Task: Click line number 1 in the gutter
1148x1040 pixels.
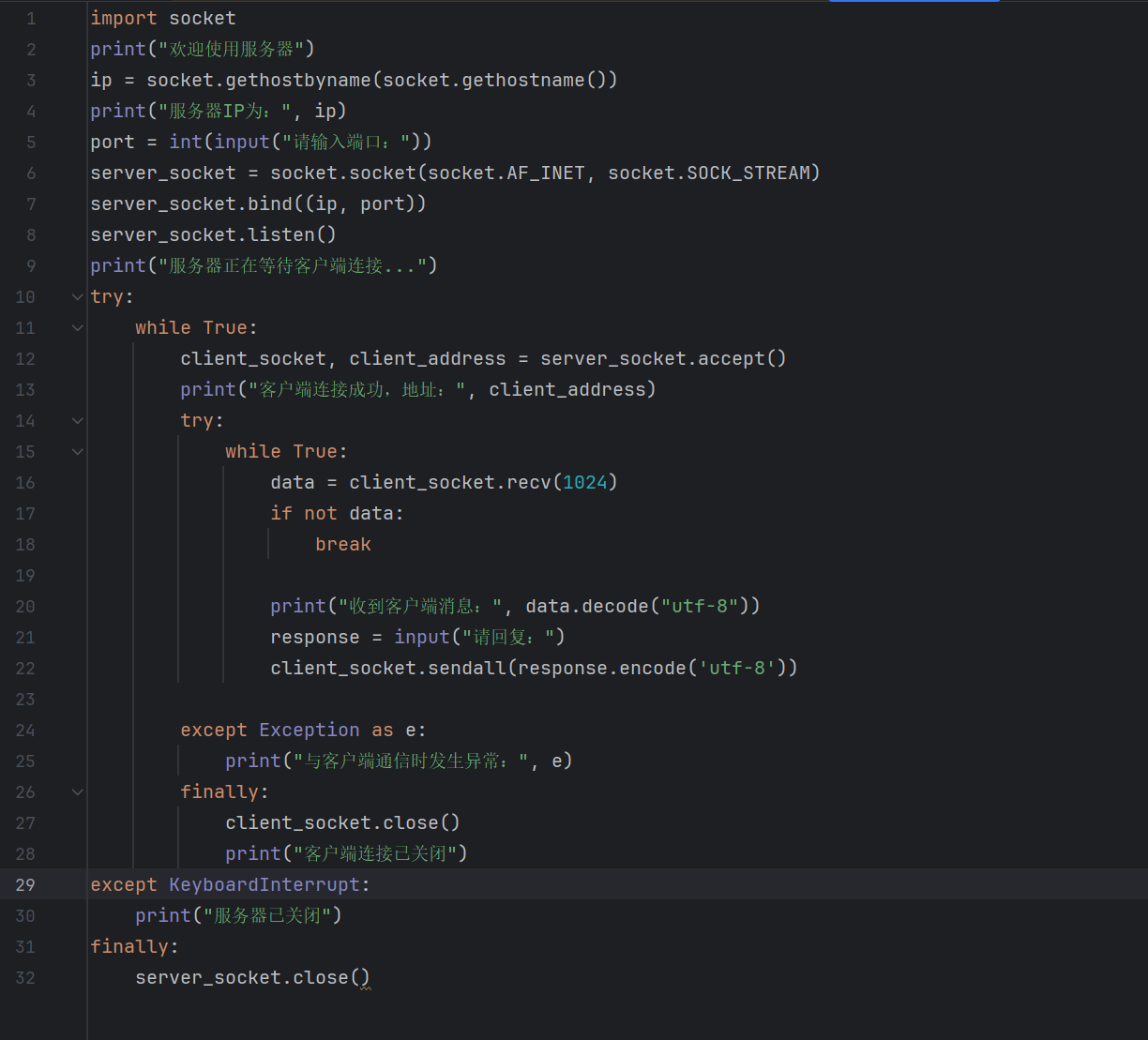Action: click(x=31, y=19)
